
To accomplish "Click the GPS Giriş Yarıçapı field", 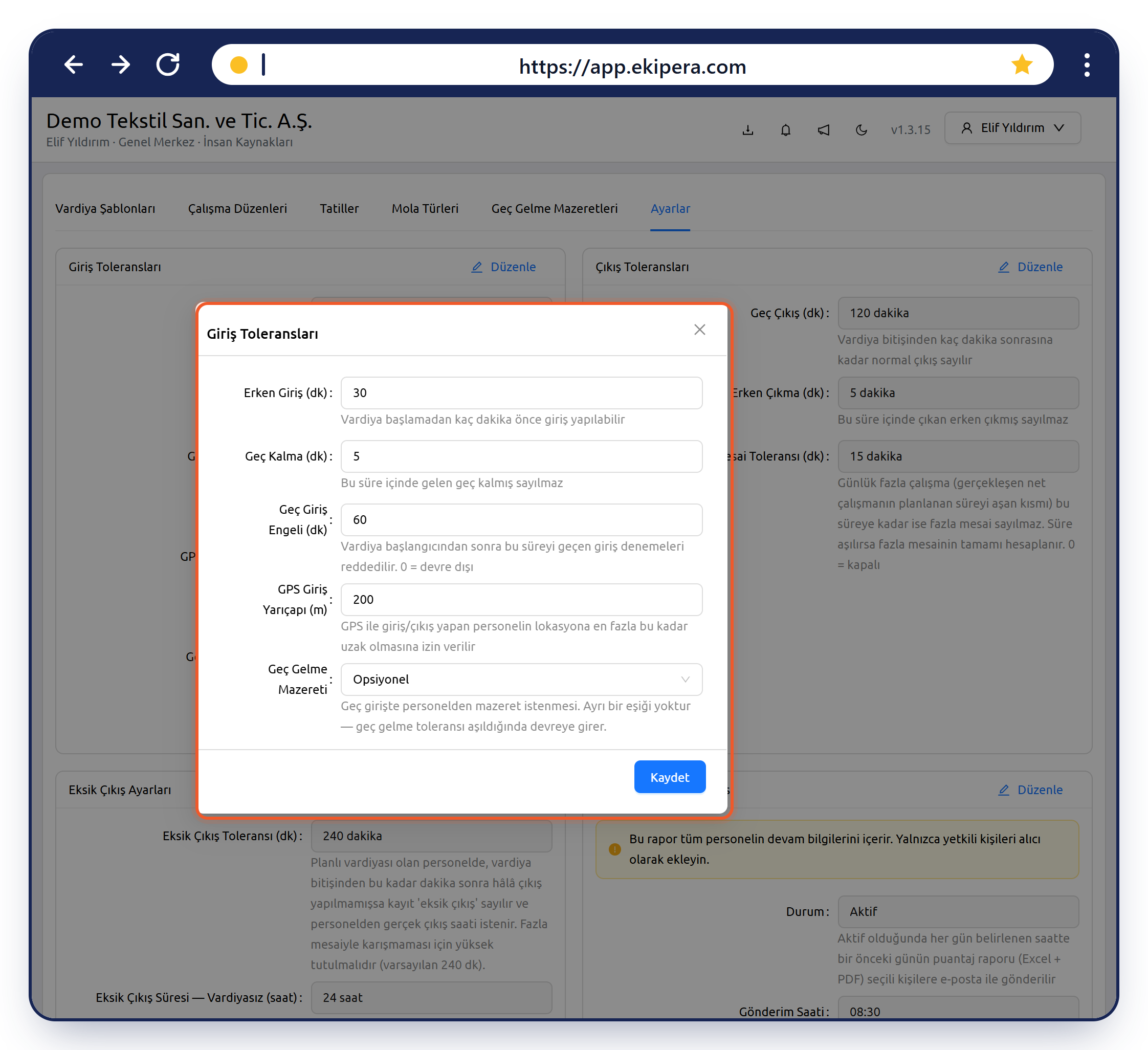I will 521,600.
